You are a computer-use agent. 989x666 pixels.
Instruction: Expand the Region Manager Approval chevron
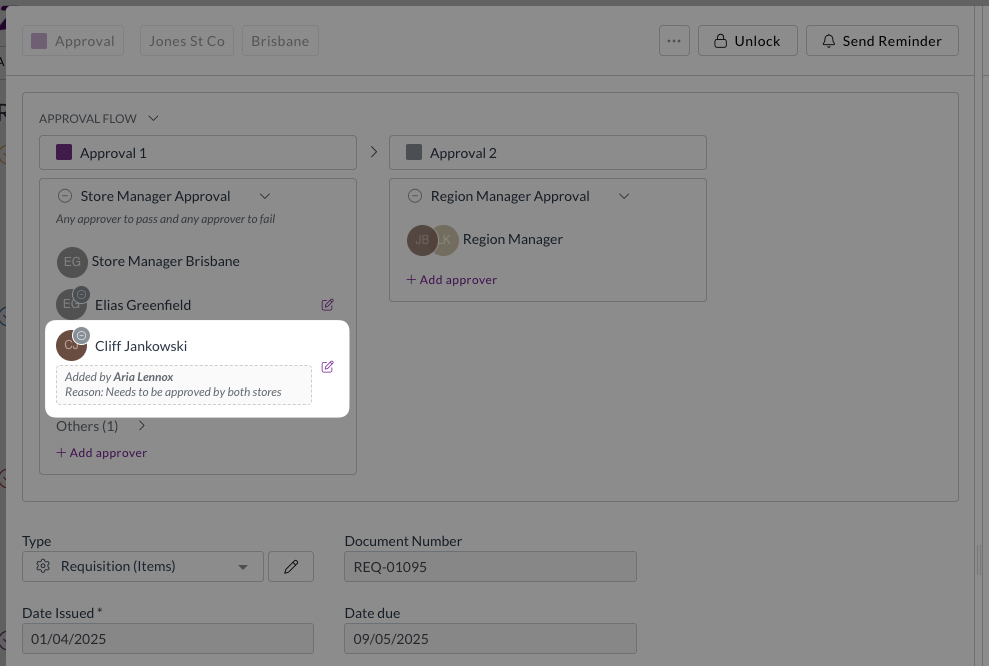(x=624, y=196)
